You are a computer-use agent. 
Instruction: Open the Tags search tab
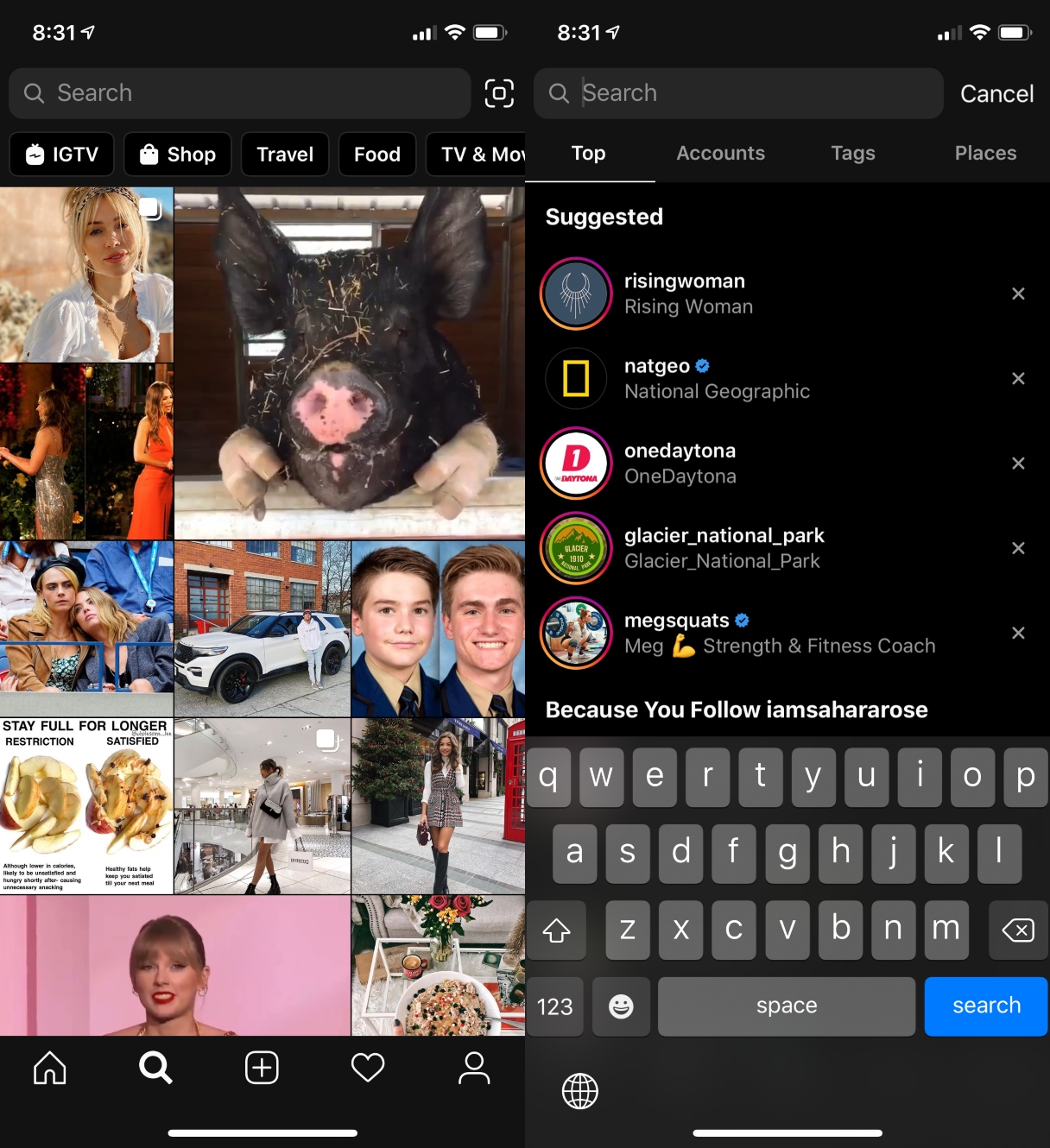point(853,153)
